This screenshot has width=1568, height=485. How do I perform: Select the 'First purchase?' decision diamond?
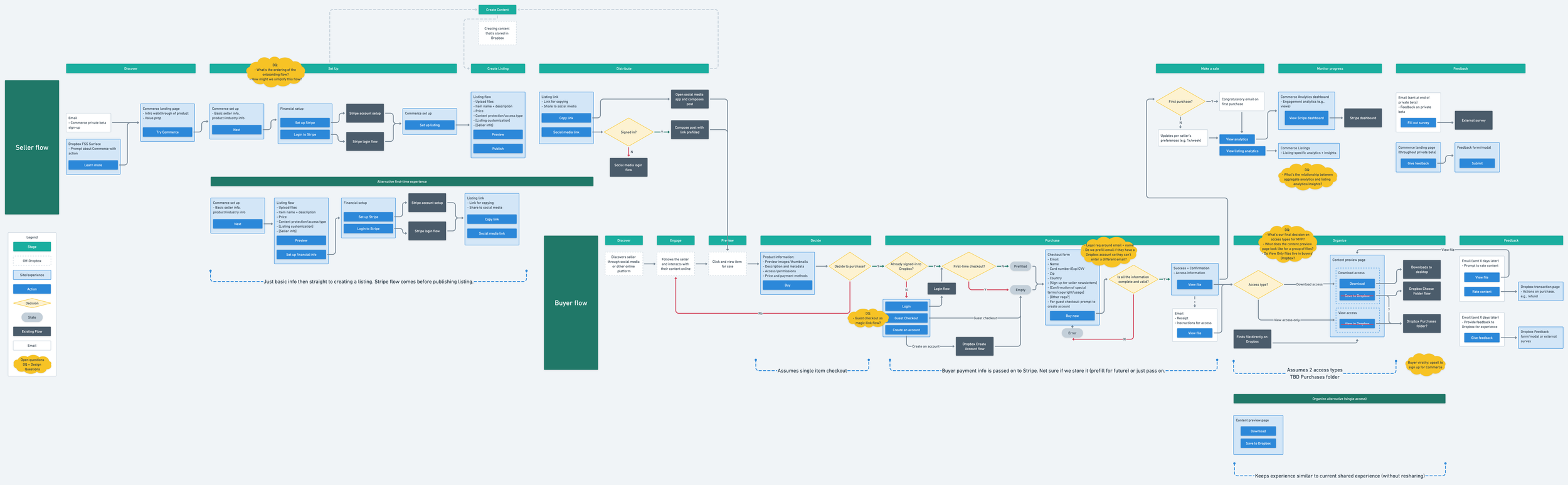[1180, 102]
